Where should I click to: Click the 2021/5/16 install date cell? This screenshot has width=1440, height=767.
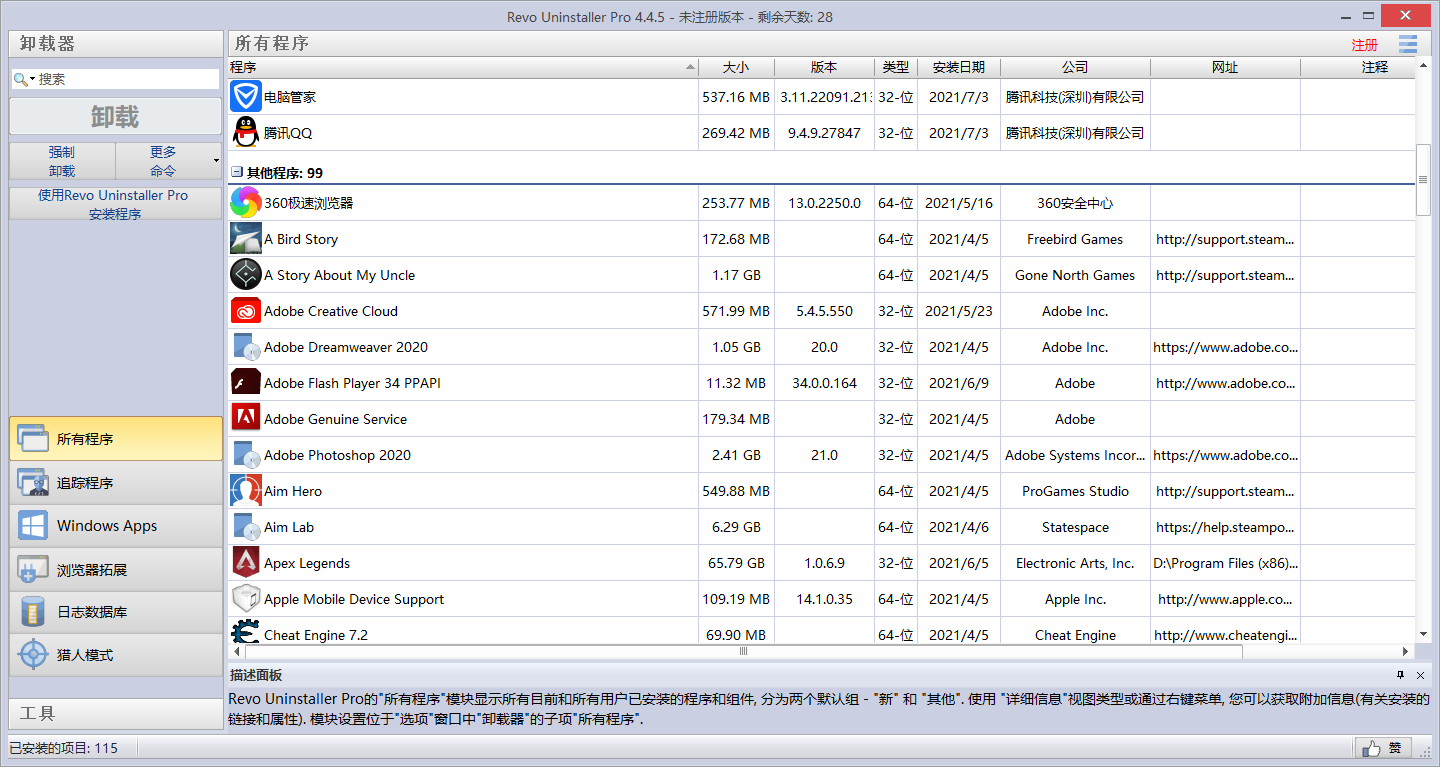coord(959,203)
